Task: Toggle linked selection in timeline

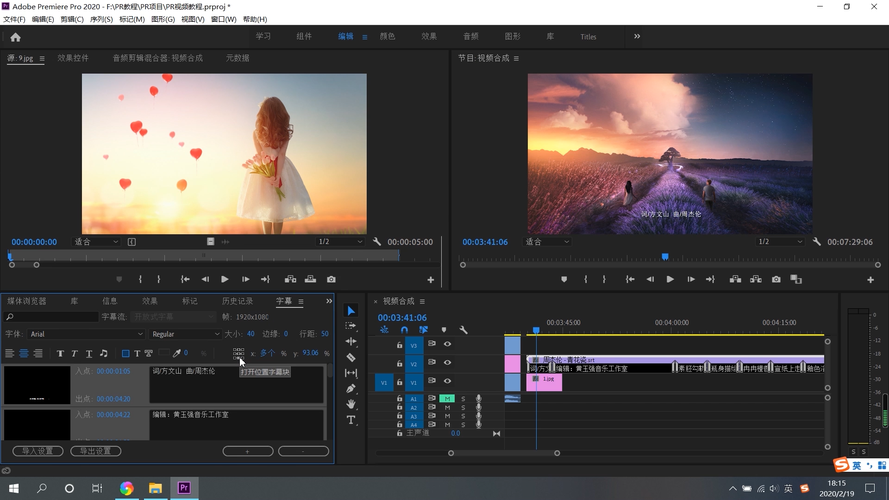Action: (x=424, y=330)
